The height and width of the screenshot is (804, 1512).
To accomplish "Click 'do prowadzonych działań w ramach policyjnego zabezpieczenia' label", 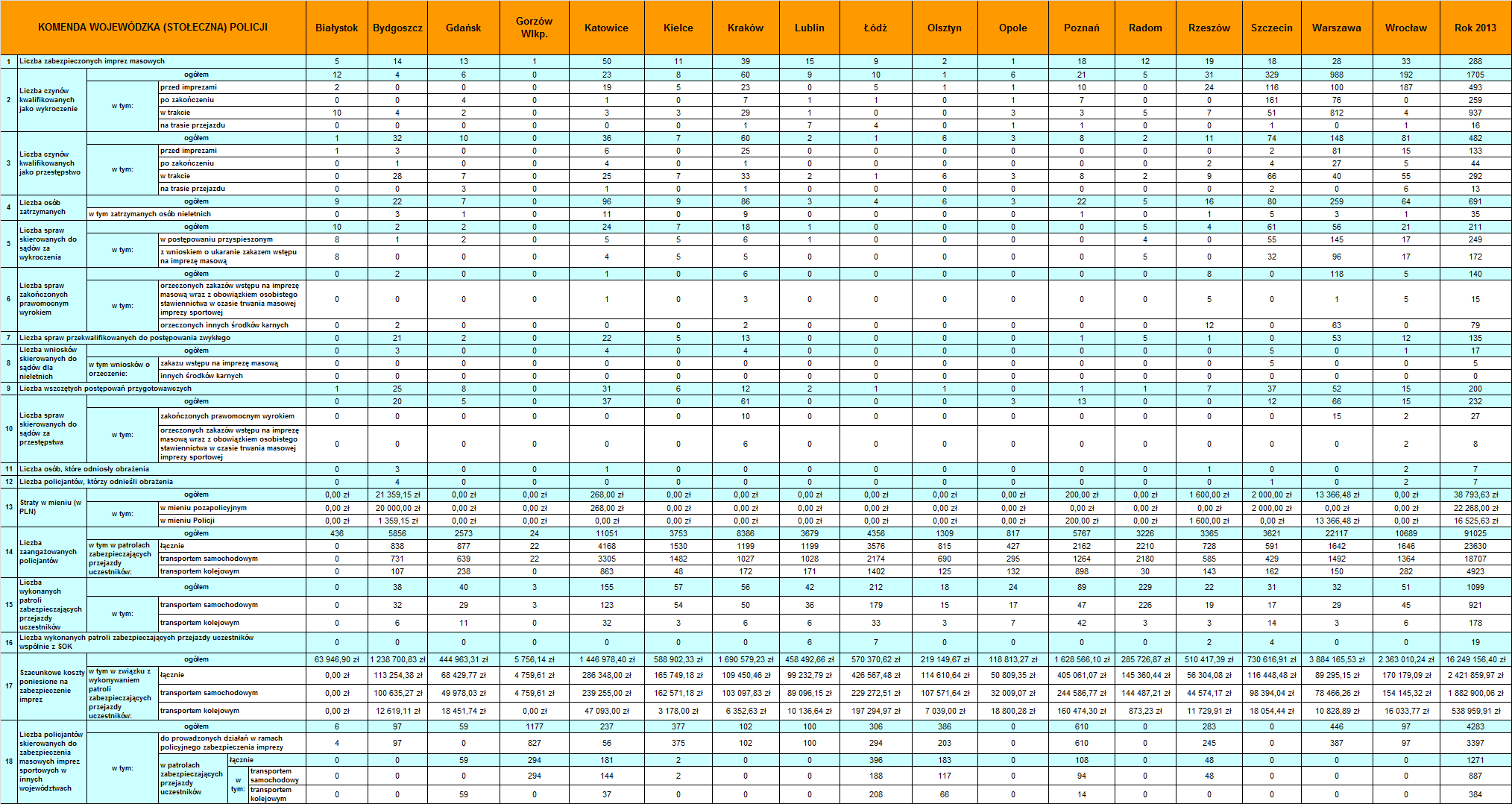I will 232,743.
